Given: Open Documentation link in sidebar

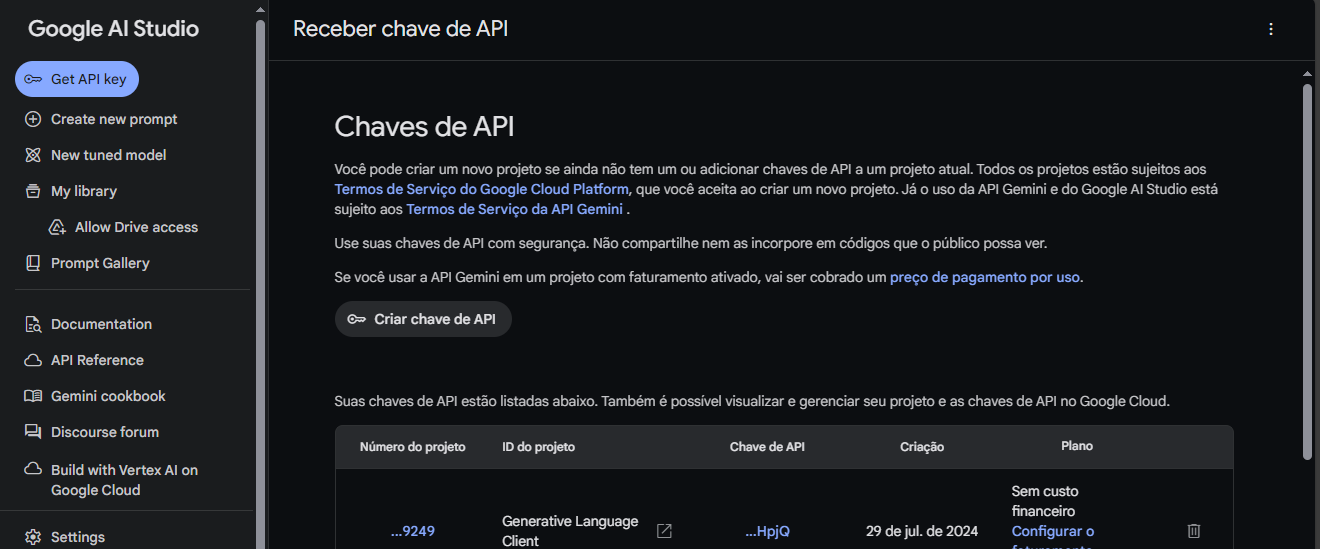Looking at the screenshot, I should click(101, 324).
